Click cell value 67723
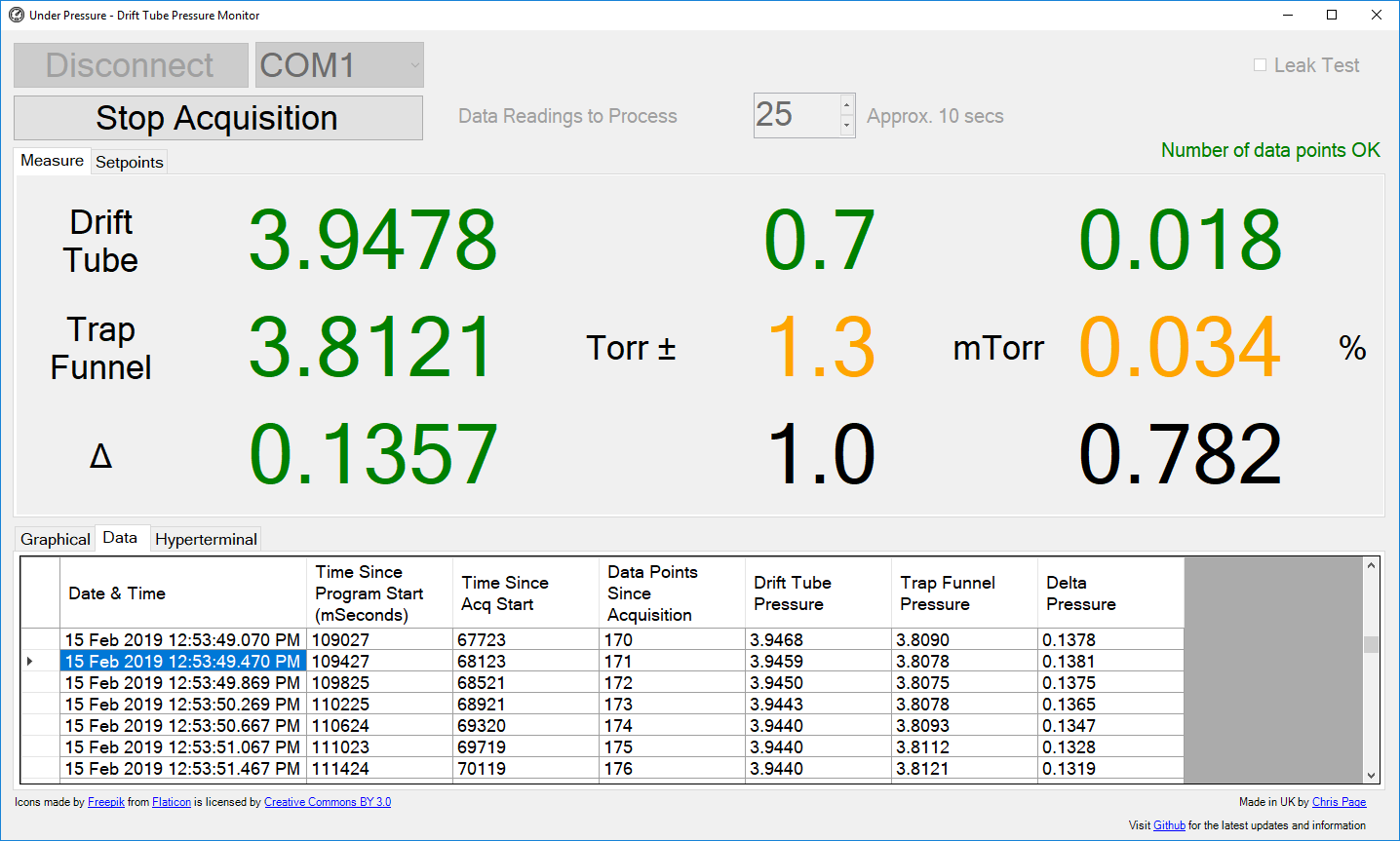The height and width of the screenshot is (841, 1400). click(526, 639)
